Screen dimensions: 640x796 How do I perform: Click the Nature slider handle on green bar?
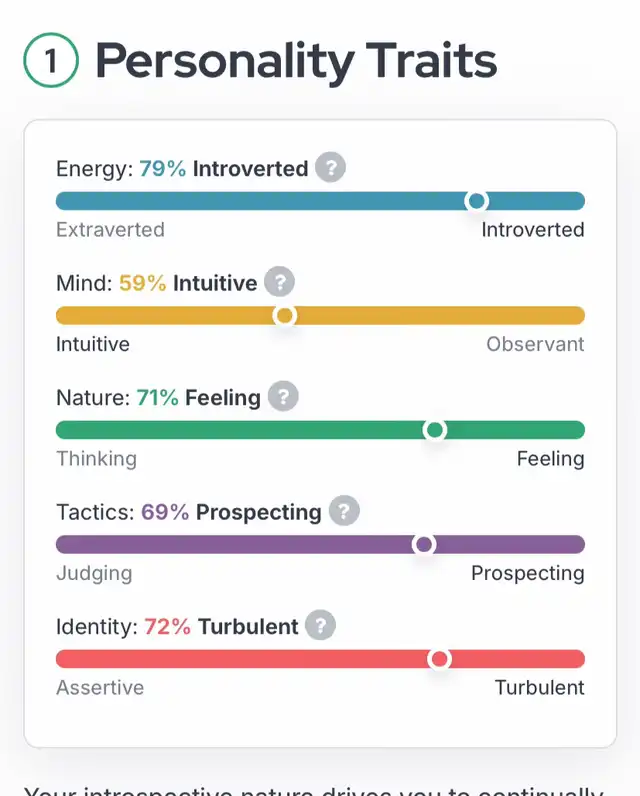coord(435,430)
